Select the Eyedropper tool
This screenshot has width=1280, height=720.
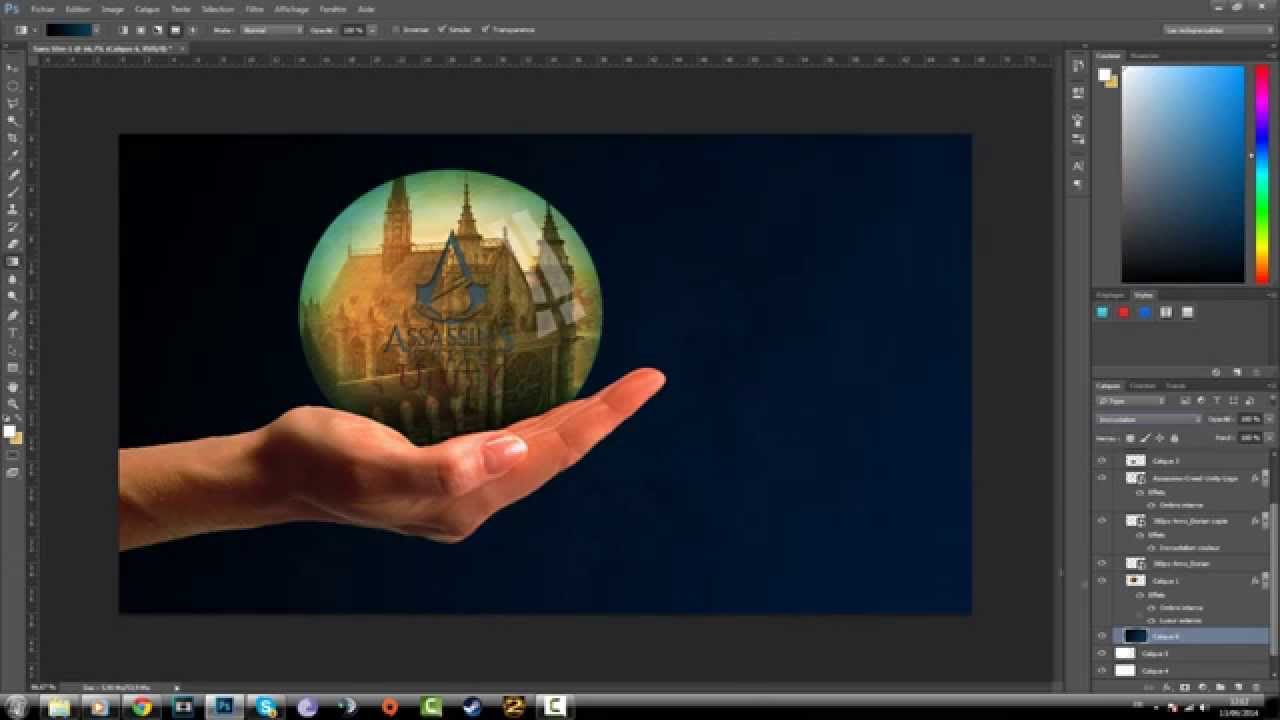[13, 156]
